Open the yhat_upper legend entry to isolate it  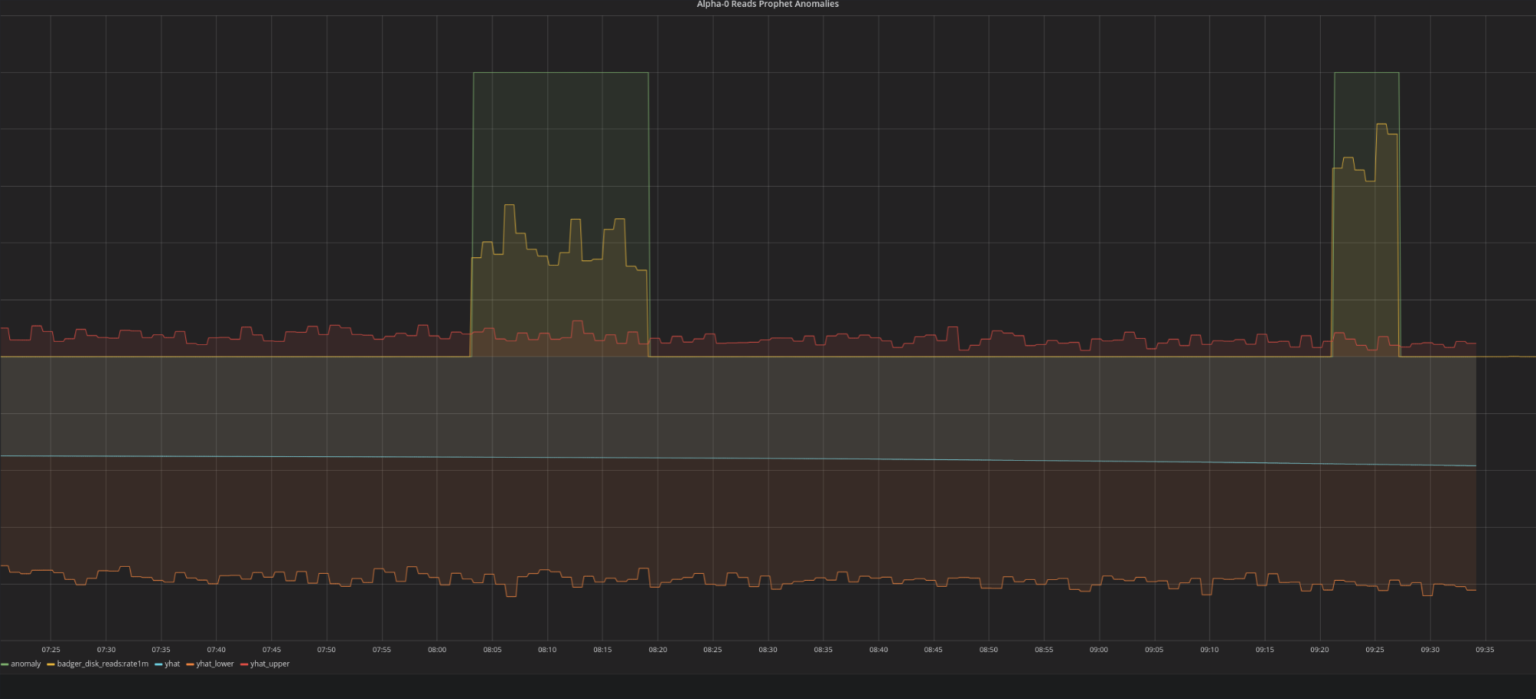click(x=270, y=663)
